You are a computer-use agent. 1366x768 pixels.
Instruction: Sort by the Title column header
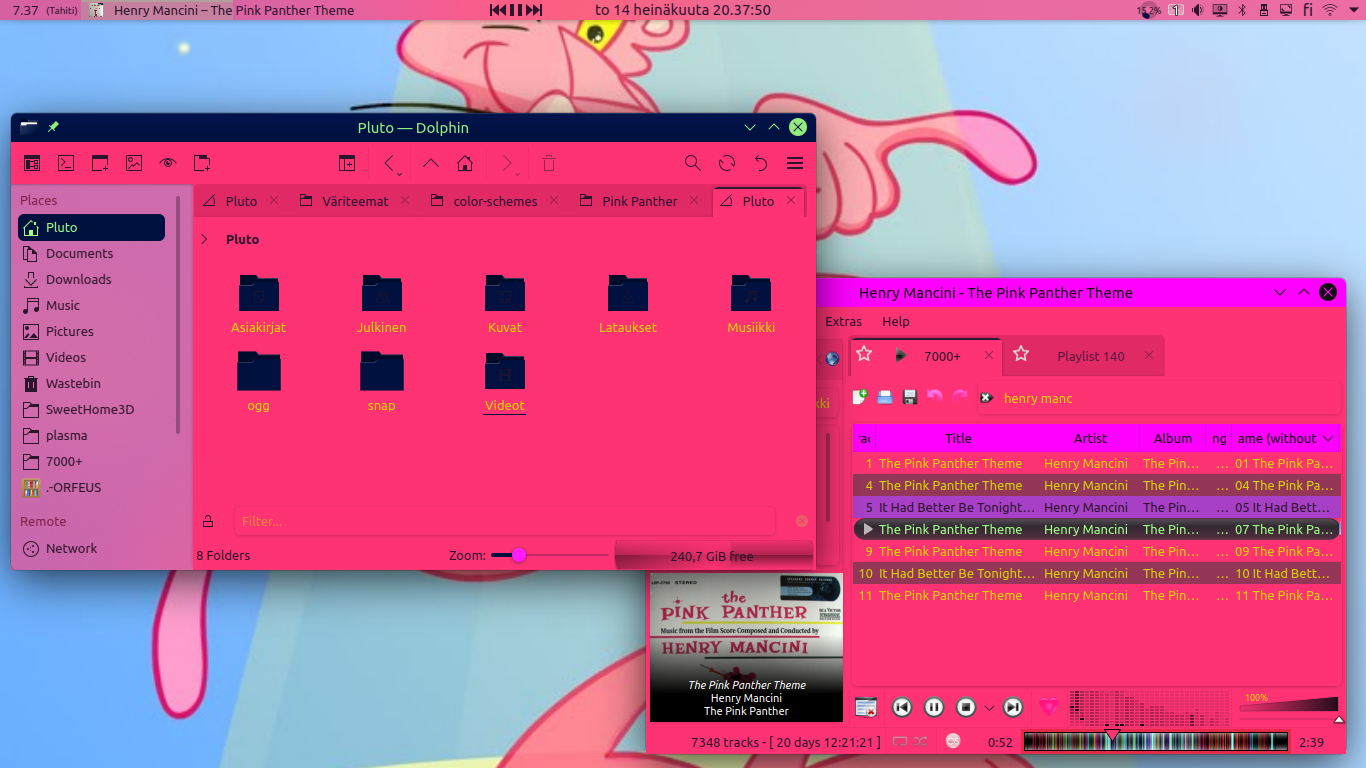[958, 438]
